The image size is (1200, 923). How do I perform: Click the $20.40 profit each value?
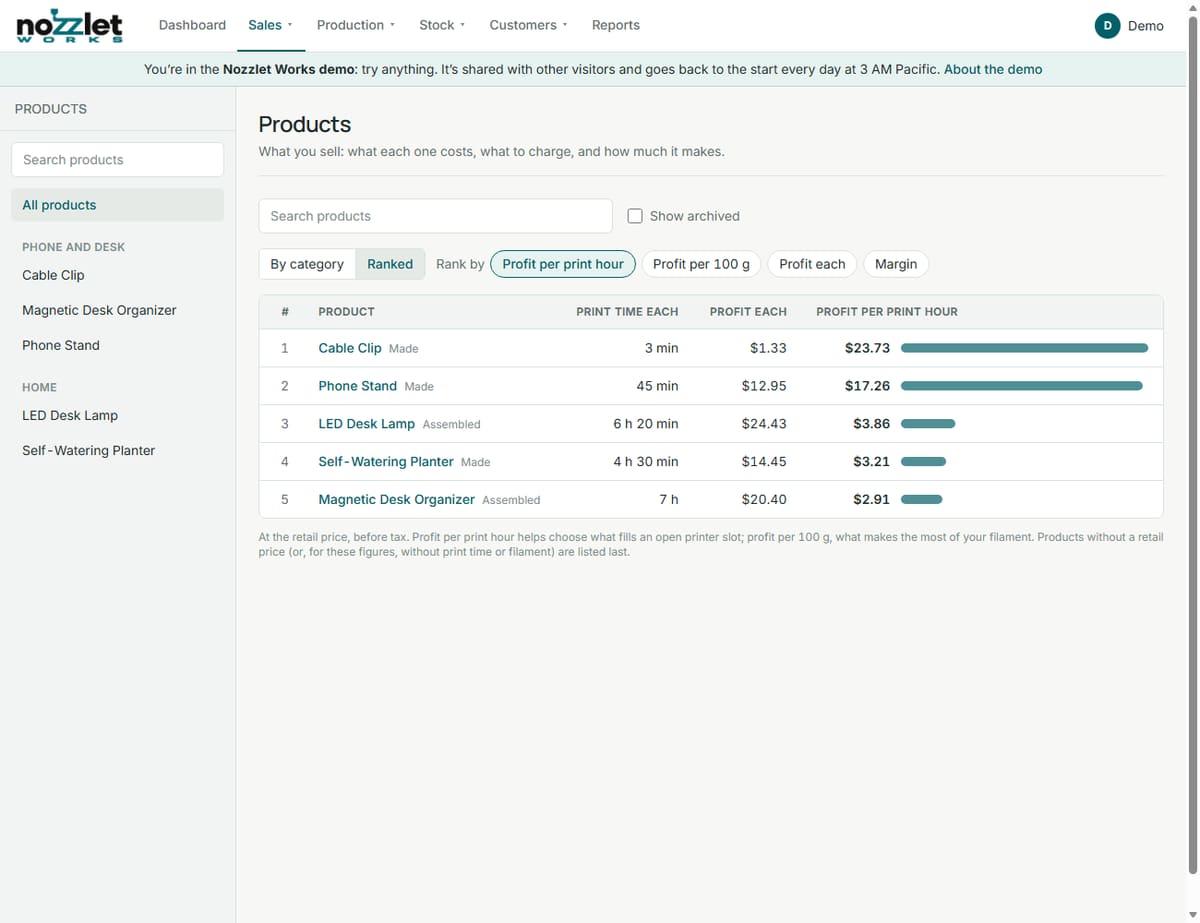(764, 499)
